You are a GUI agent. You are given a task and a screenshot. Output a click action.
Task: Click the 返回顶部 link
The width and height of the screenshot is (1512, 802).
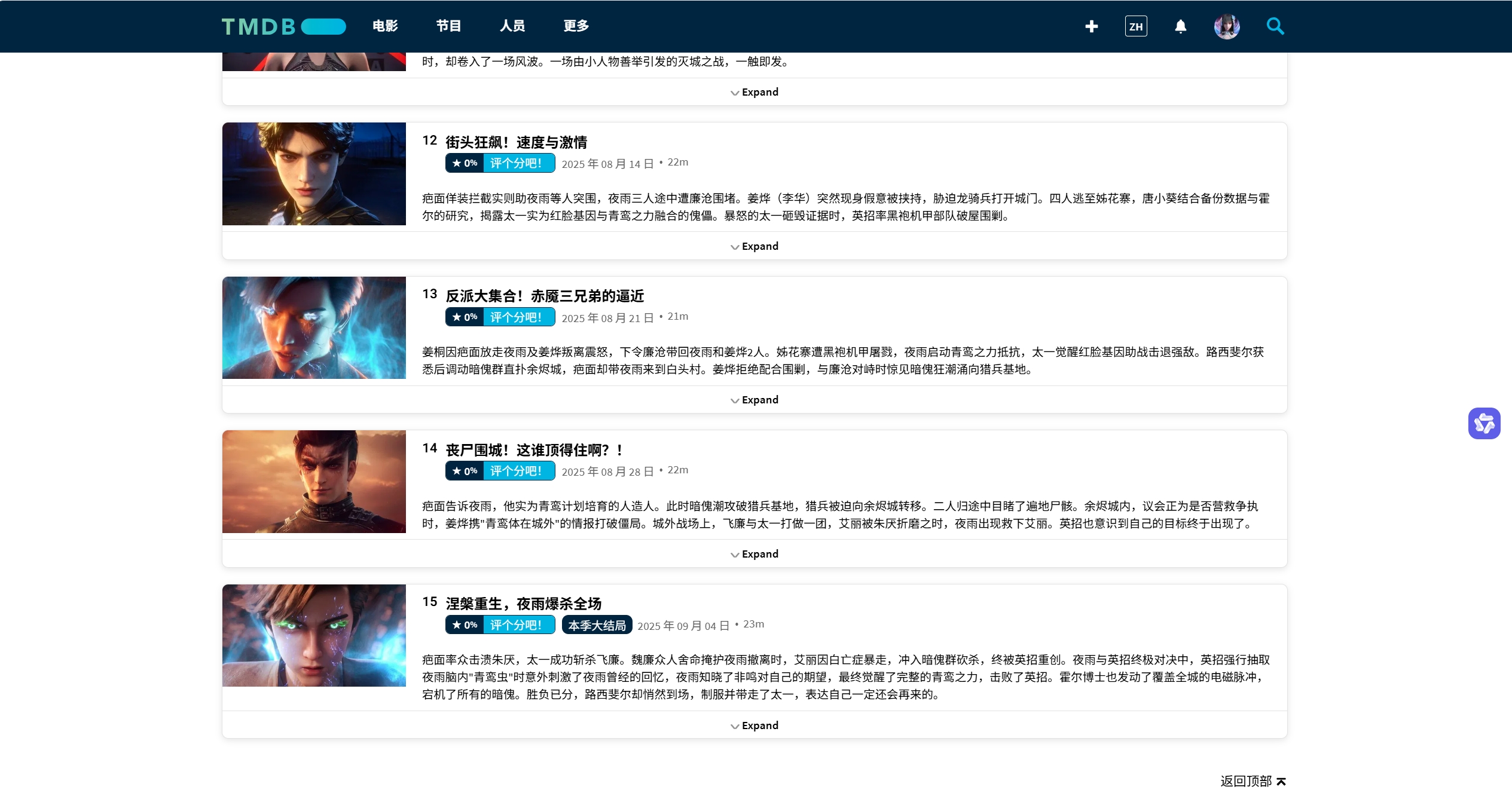1247,780
